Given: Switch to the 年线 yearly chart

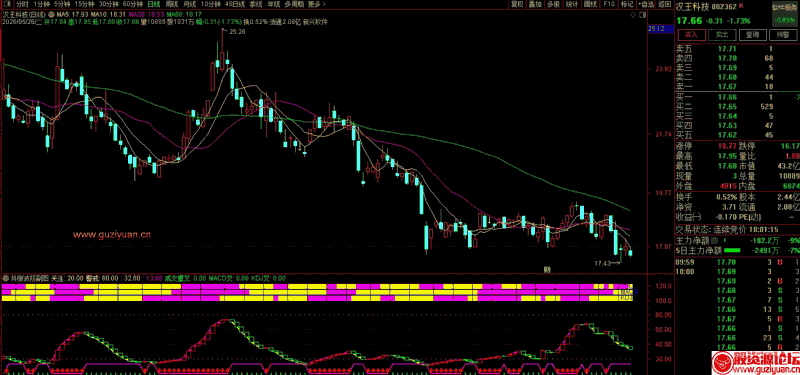Looking at the screenshot, I should pos(273,4).
